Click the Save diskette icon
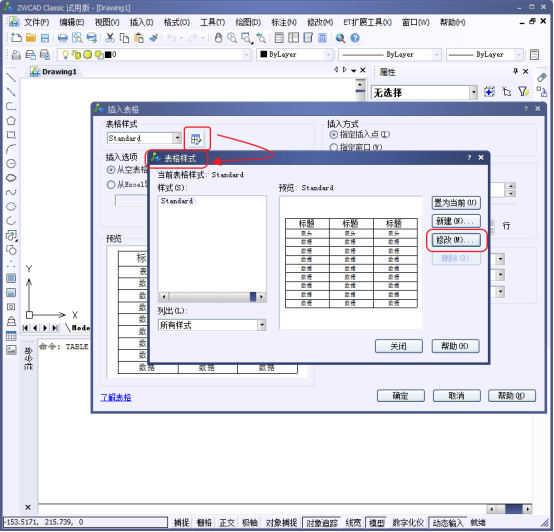Viewport: 554px width, 532px height. point(45,38)
